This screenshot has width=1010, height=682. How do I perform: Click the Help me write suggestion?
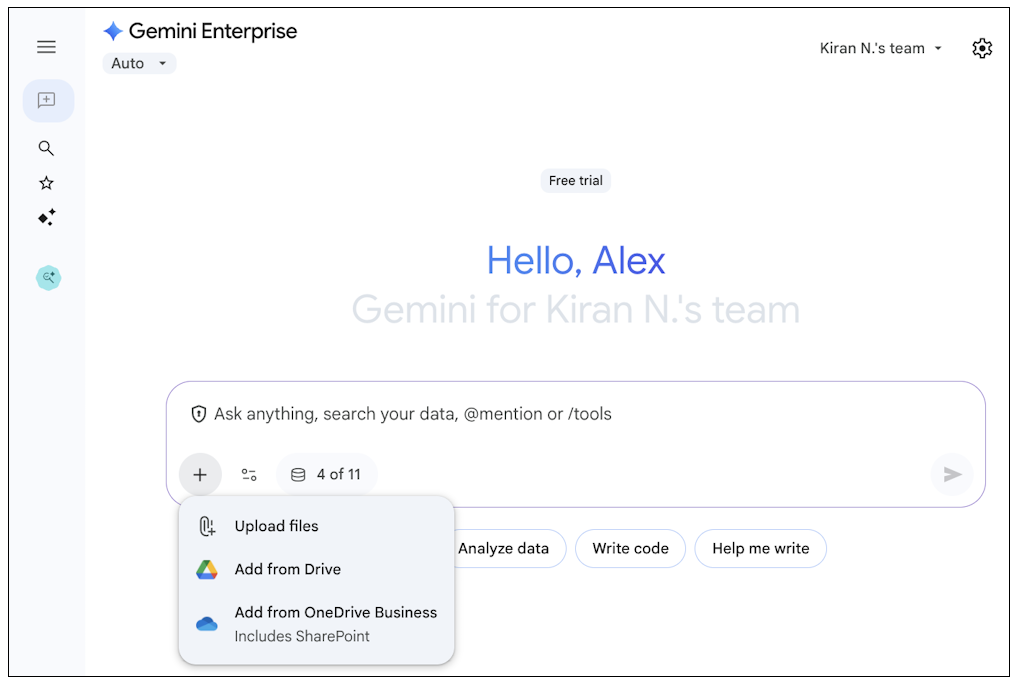click(x=760, y=548)
